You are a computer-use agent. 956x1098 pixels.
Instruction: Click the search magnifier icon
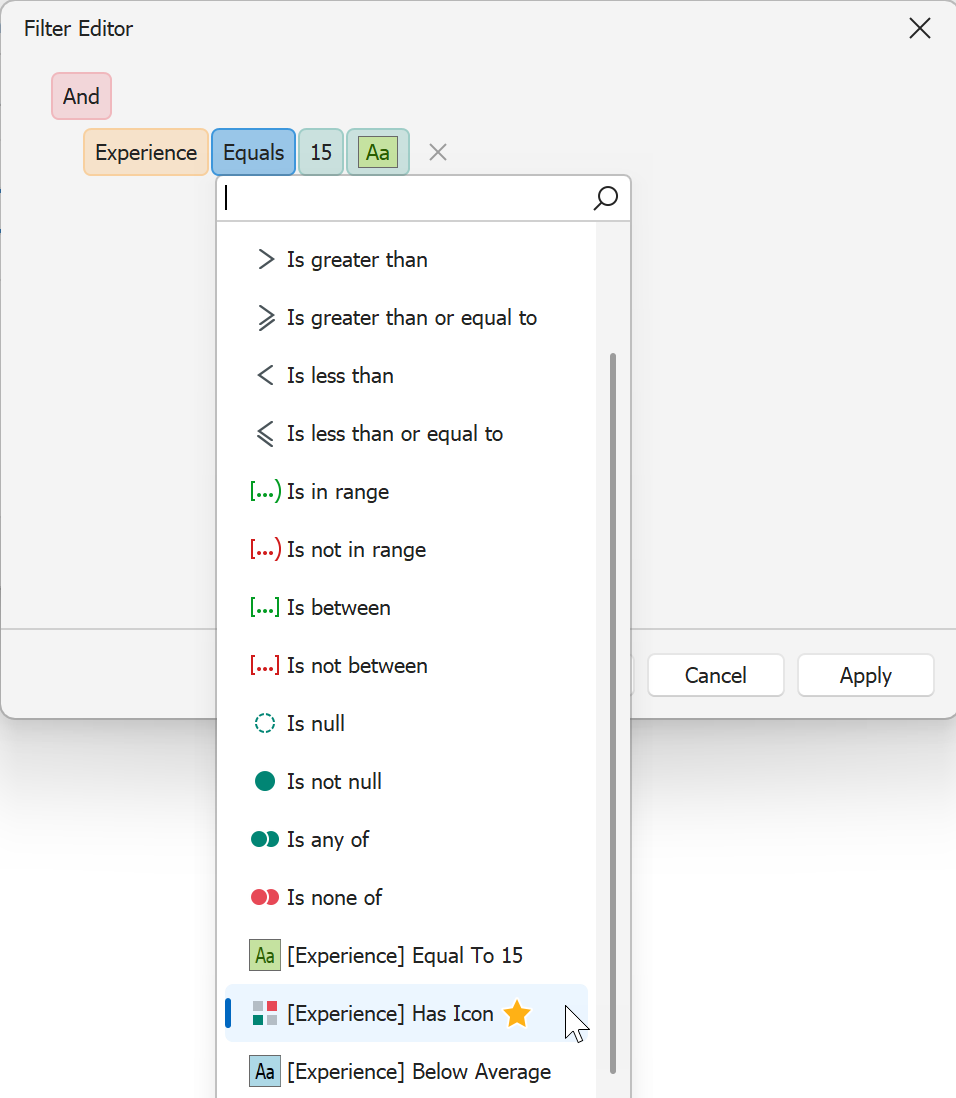606,199
